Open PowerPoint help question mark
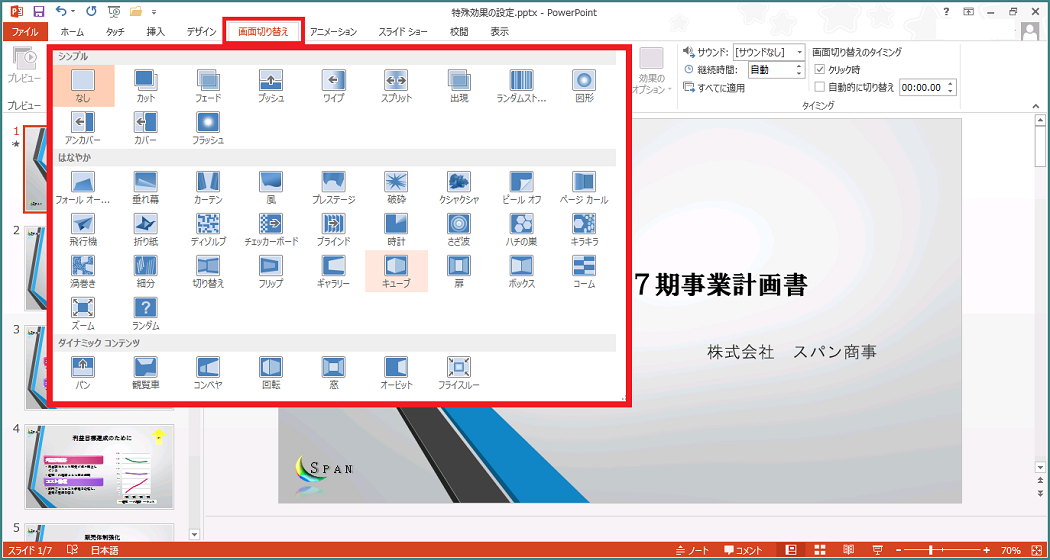Viewport: 1050px width, 560px height. [x=946, y=11]
